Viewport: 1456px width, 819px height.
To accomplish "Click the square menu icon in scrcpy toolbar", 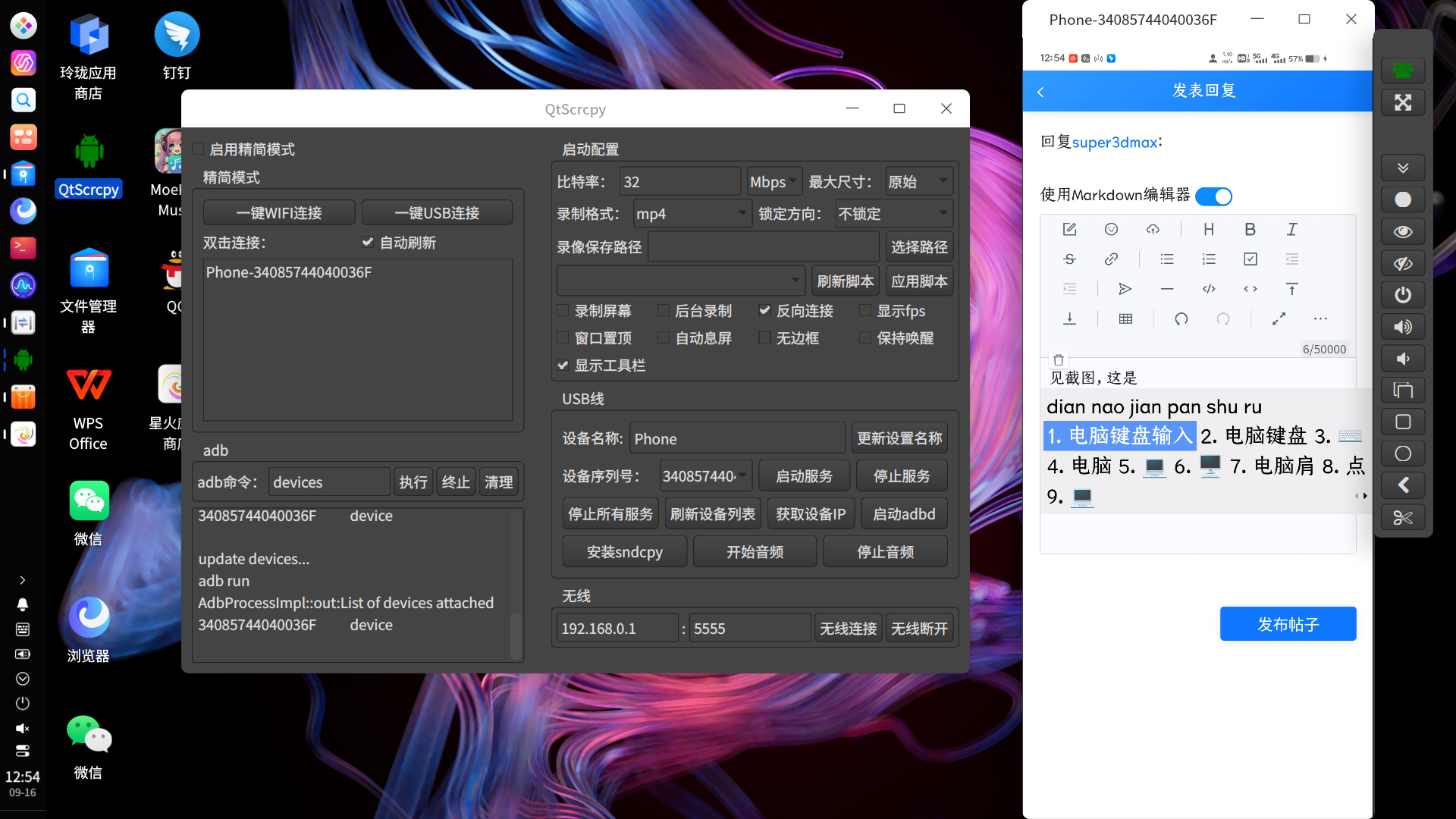I will (x=1403, y=422).
